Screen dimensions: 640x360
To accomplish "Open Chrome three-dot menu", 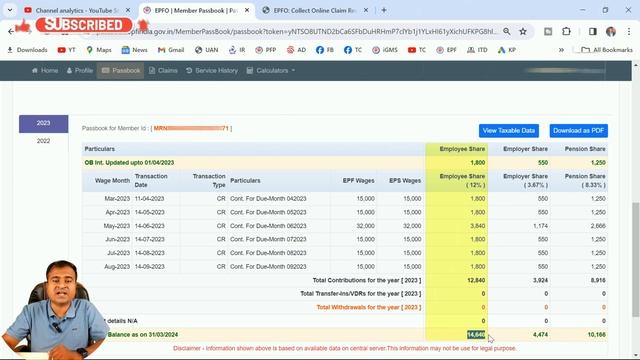I will (x=629, y=31).
